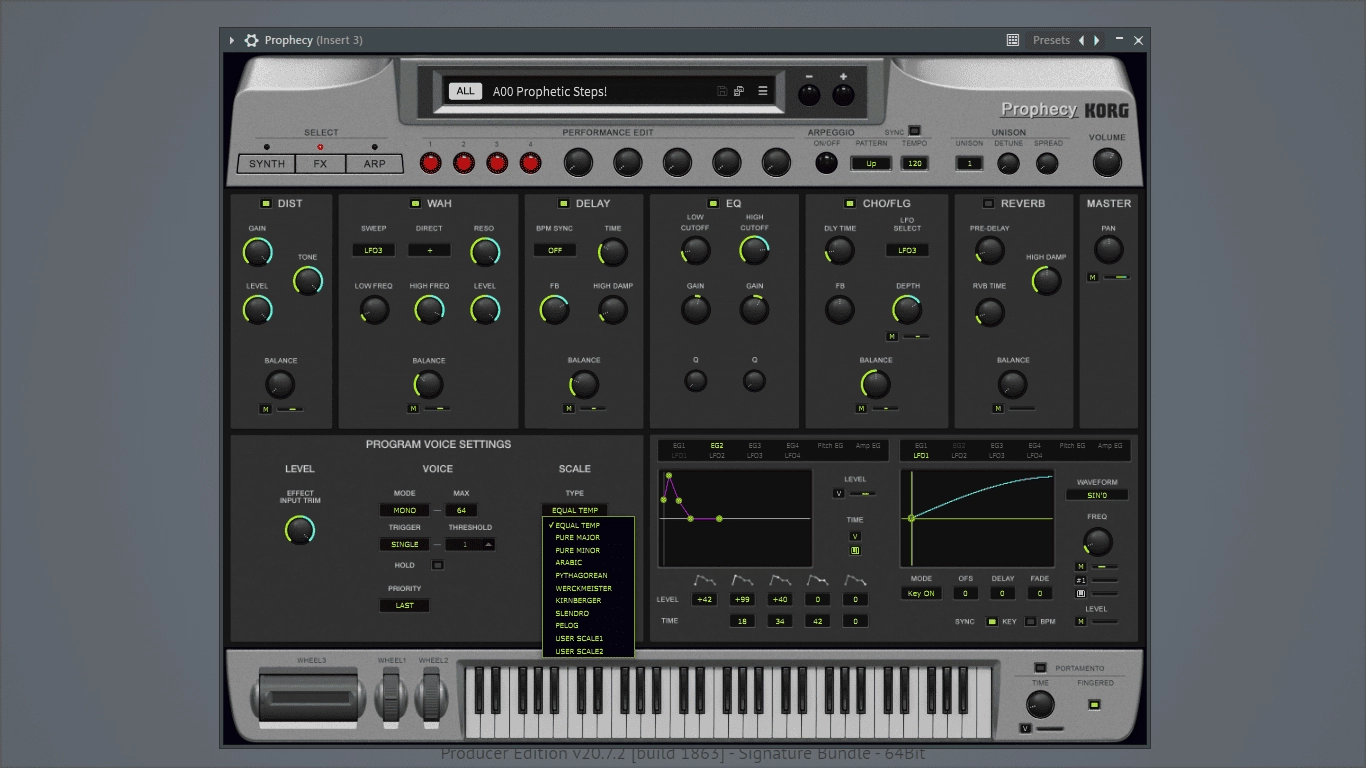Open the Arpeggio Pattern dropdown showing Up
Screen dimensions: 1366x768
click(x=871, y=163)
